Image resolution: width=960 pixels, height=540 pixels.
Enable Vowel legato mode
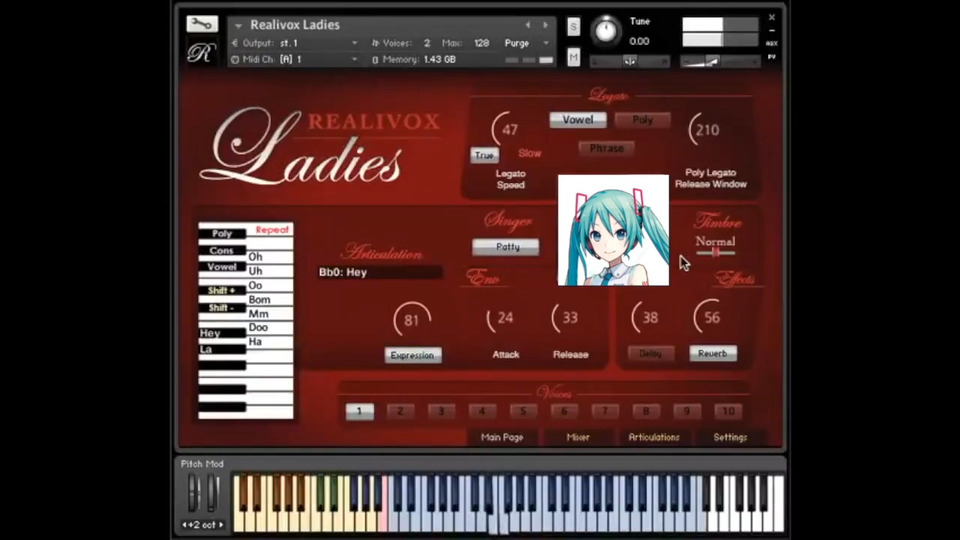tap(578, 120)
